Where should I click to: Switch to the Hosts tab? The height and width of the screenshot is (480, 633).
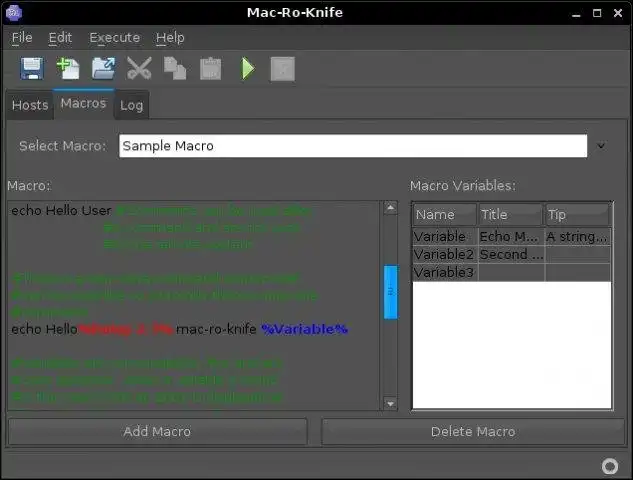[x=30, y=105]
